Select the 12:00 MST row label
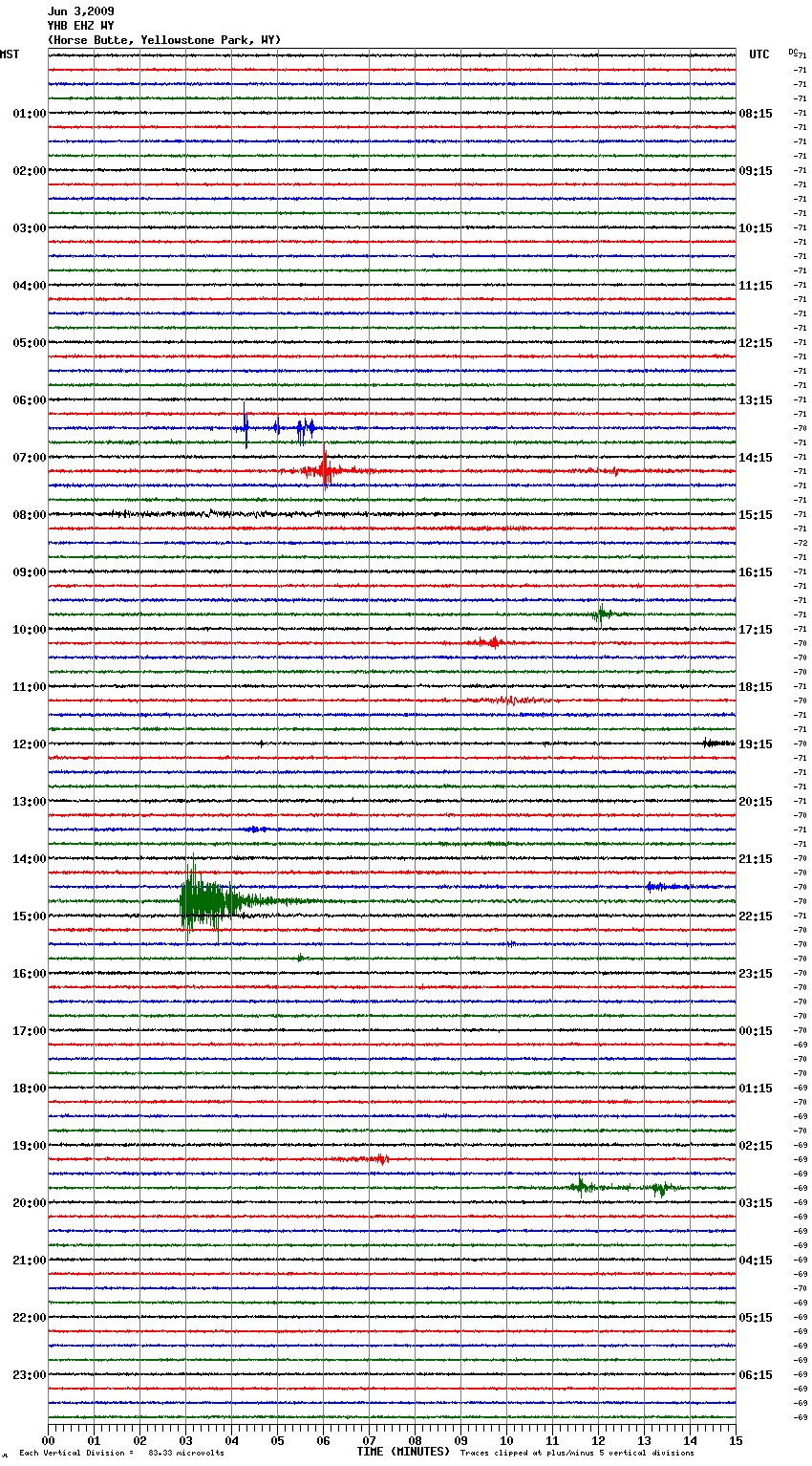Image resolution: width=812 pixels, height=1466 pixels. (29, 744)
